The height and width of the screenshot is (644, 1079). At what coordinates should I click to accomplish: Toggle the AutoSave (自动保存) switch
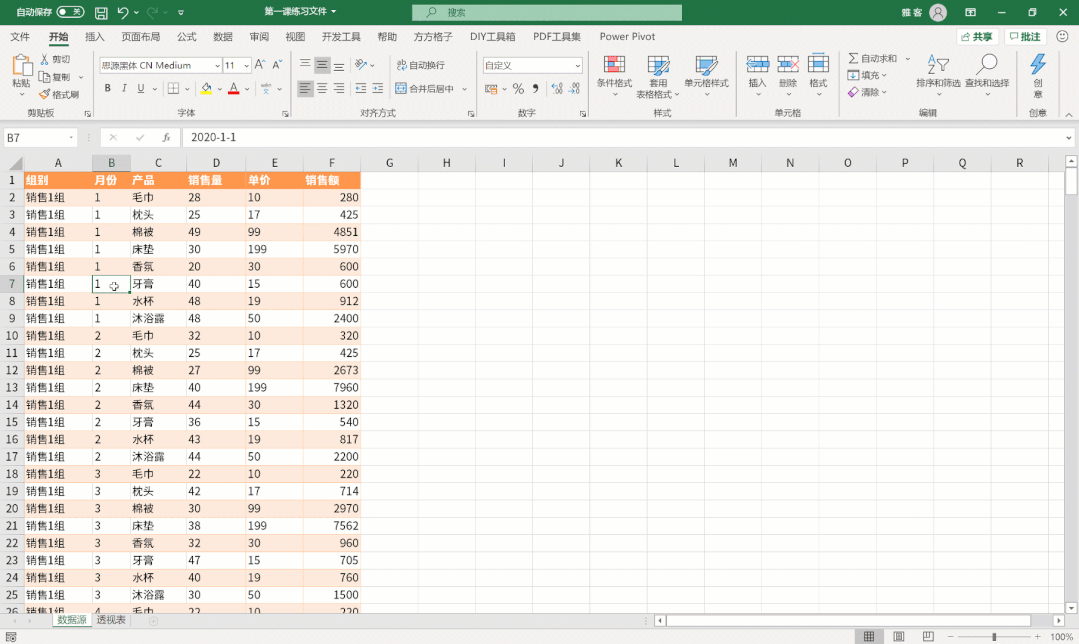pyautogui.click(x=70, y=12)
